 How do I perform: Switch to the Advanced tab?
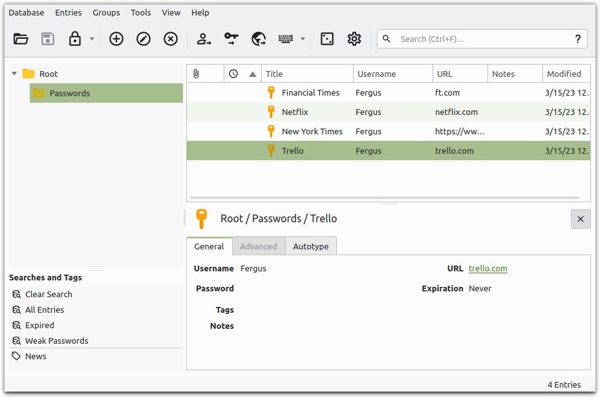[x=258, y=246]
